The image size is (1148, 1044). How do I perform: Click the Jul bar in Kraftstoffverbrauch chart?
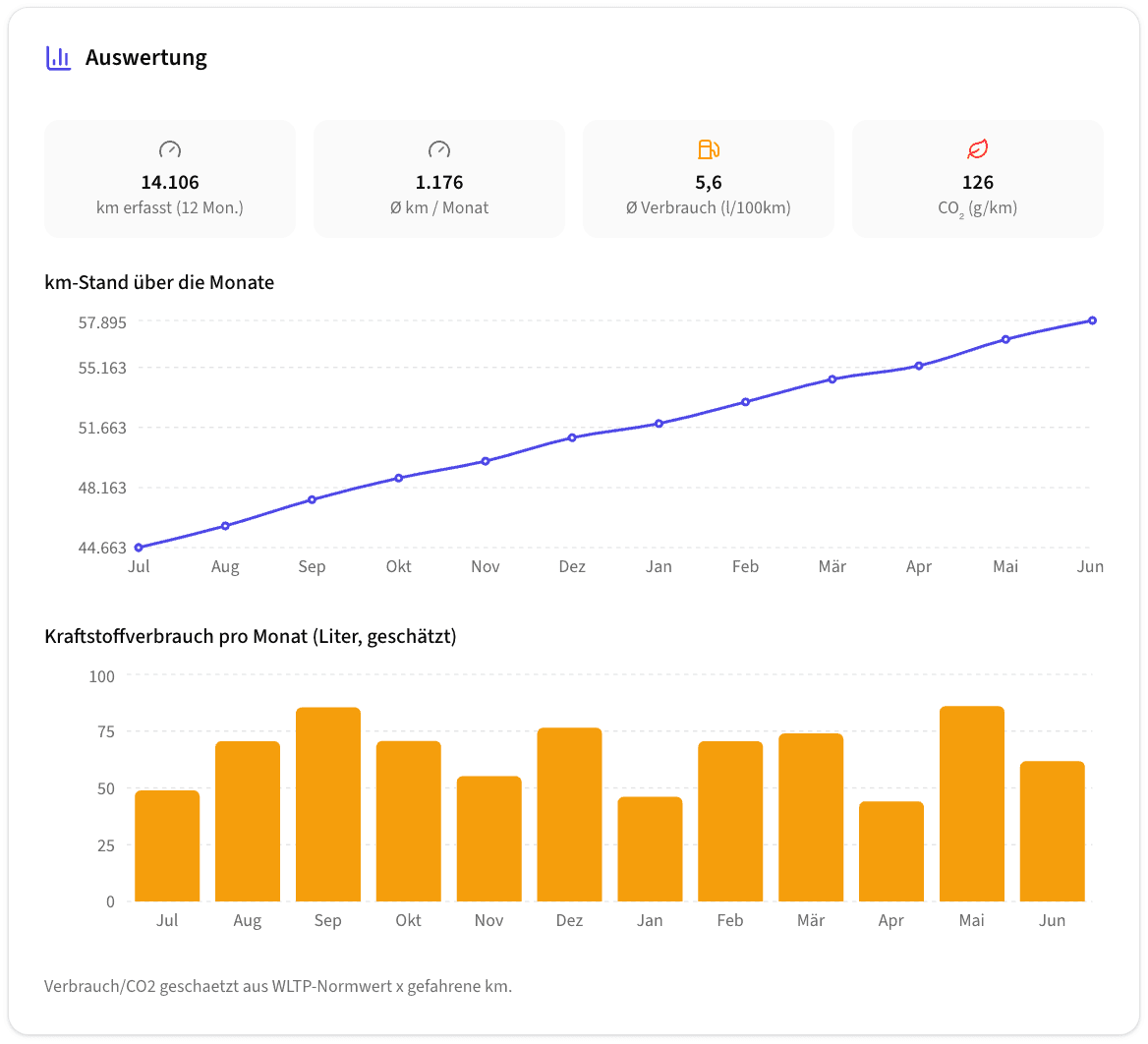167,845
